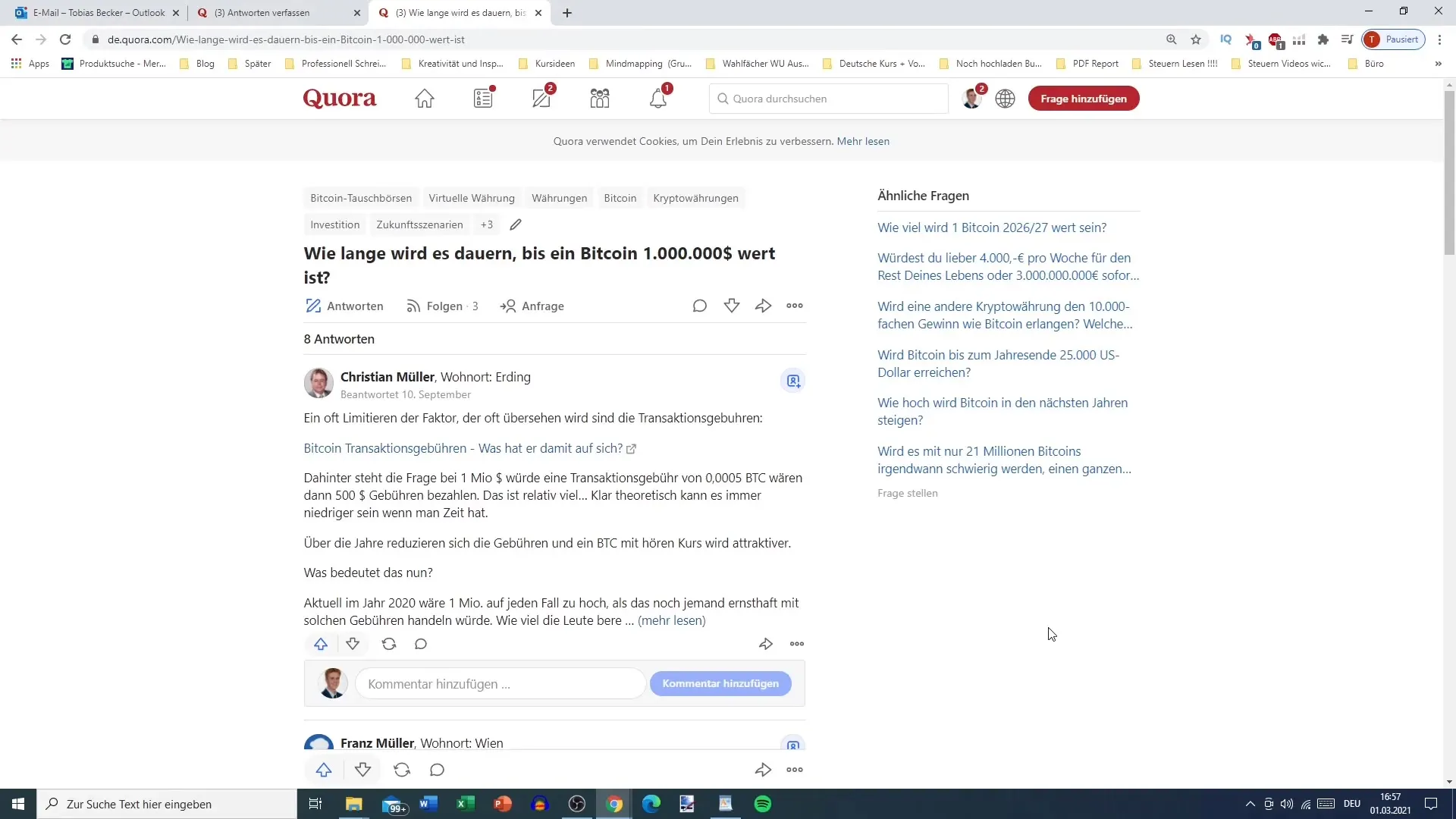1456x819 pixels.
Task: Open Spotify from the taskbar
Action: point(763,804)
